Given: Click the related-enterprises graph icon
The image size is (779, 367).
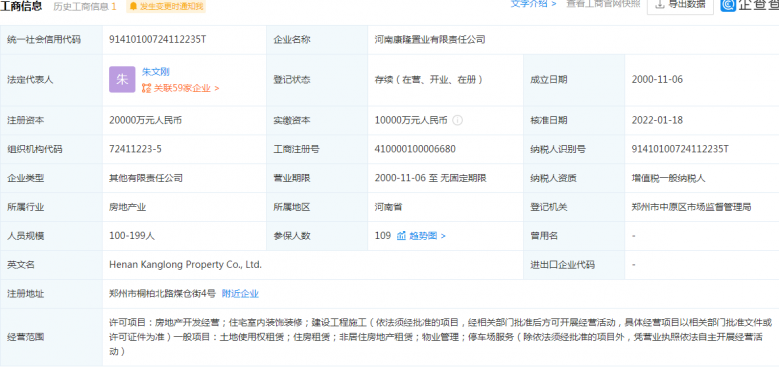Looking at the screenshot, I should [146, 88].
